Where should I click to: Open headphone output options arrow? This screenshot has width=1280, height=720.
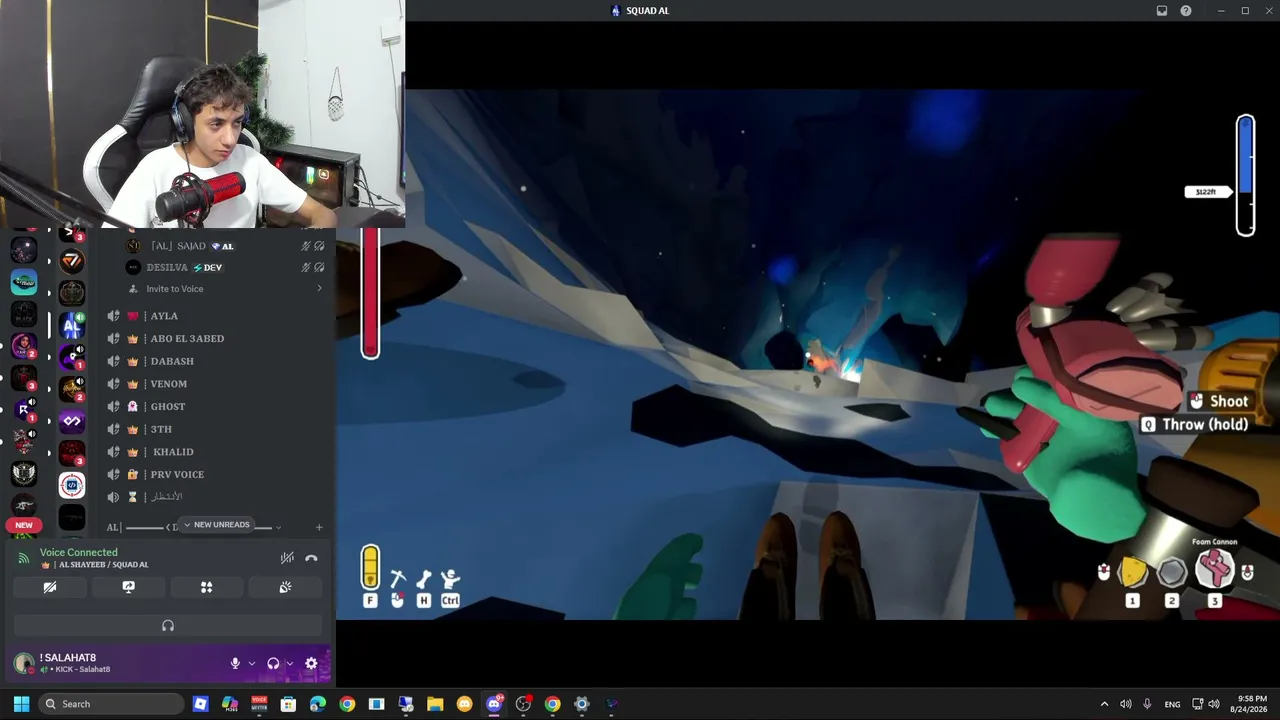click(x=289, y=663)
